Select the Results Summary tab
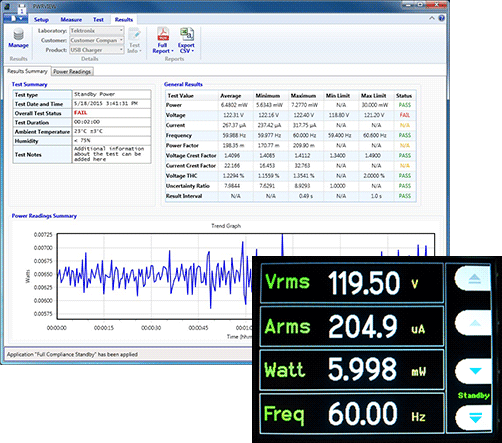 point(27,71)
